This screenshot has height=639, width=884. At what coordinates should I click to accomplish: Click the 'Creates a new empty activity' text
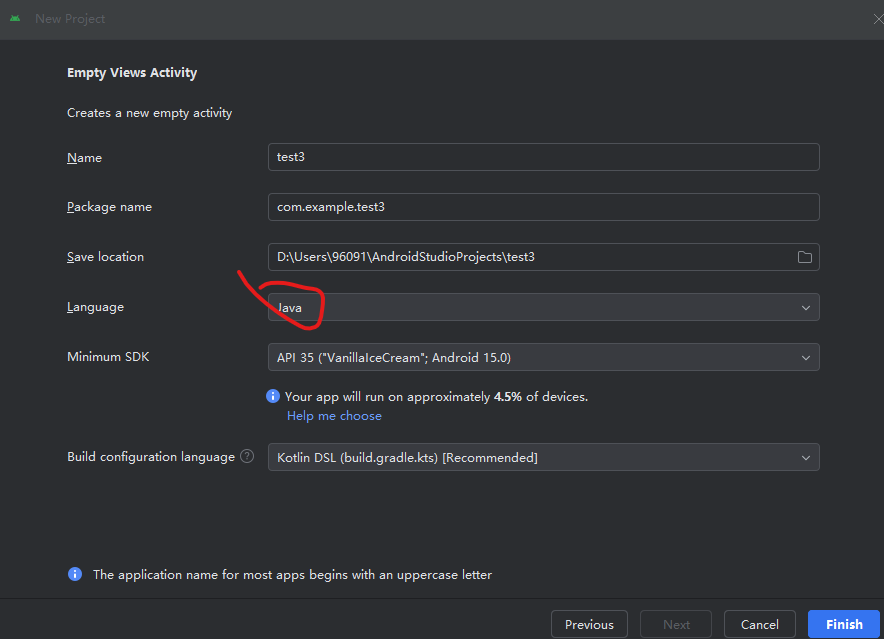[x=149, y=113]
